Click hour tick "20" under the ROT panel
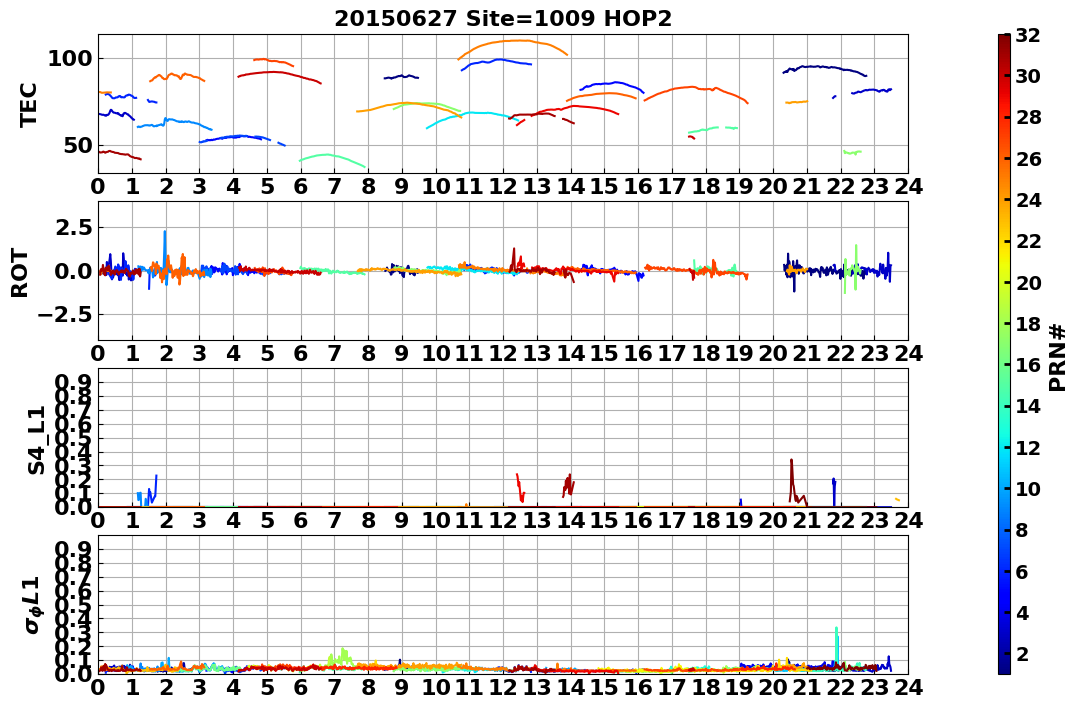This screenshot has height=709, width=1077. pos(773,353)
